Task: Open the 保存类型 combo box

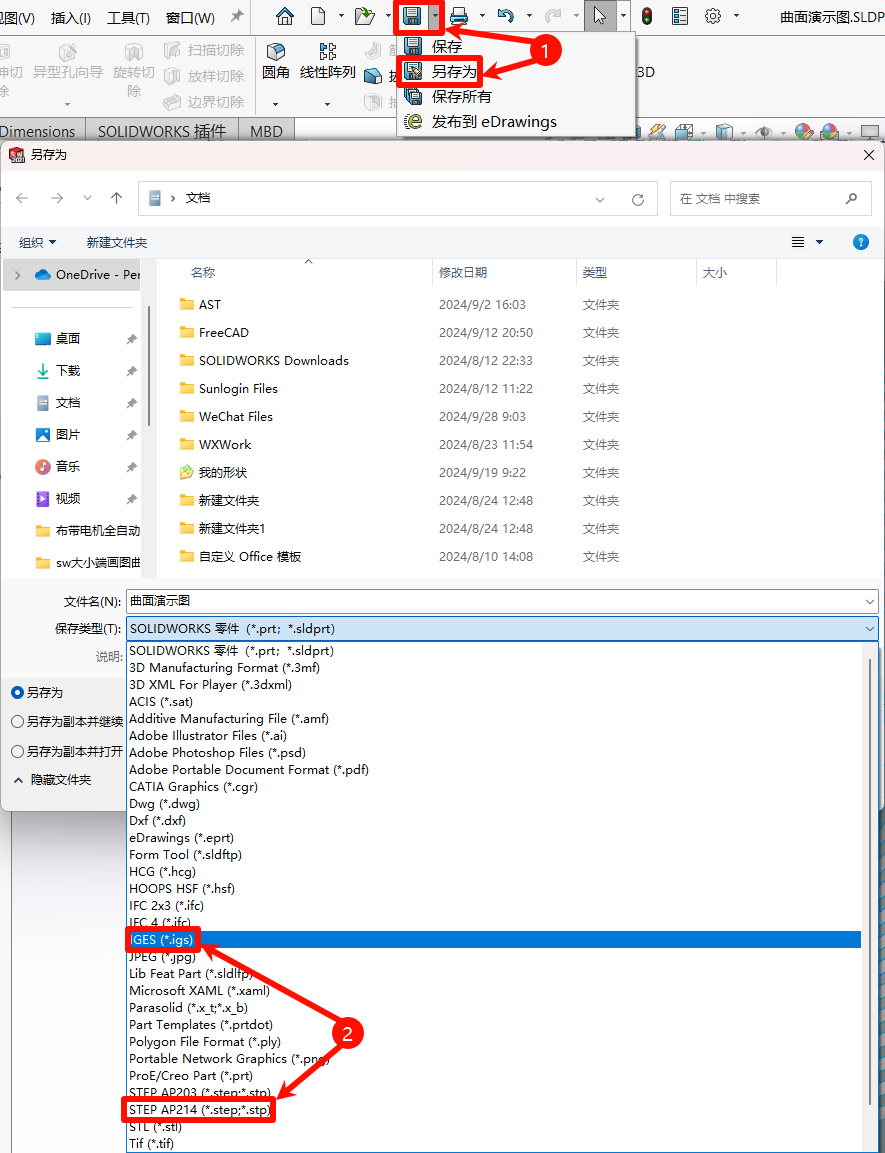Action: pos(503,629)
